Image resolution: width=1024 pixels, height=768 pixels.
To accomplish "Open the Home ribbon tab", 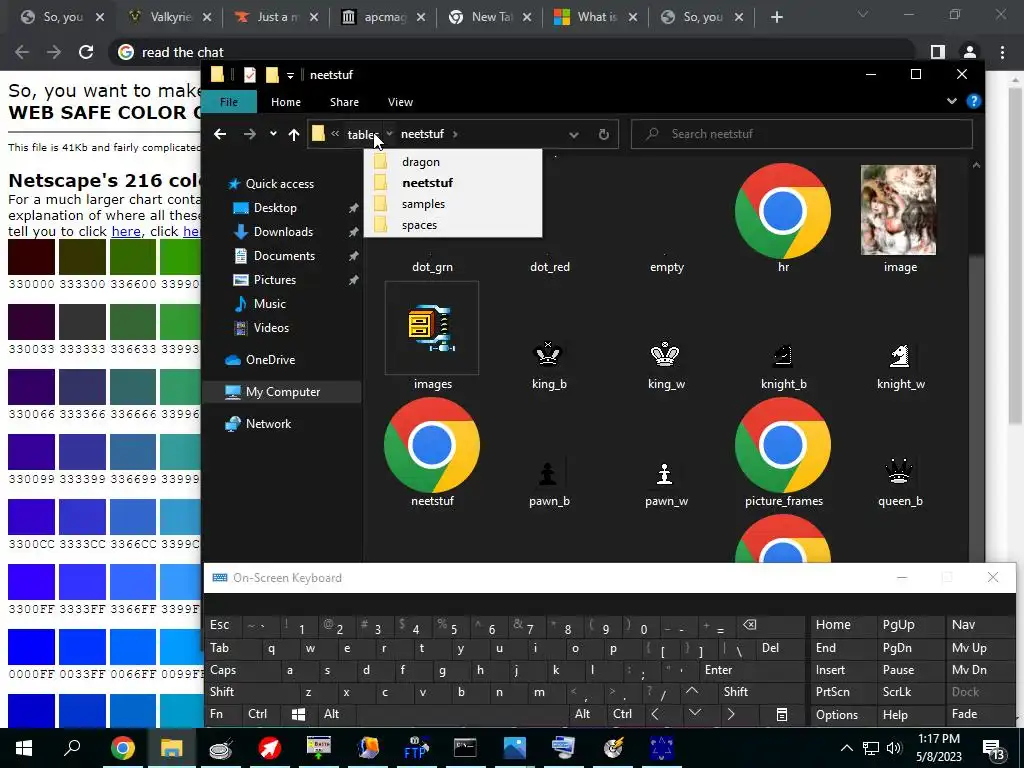I will pyautogui.click(x=285, y=102).
